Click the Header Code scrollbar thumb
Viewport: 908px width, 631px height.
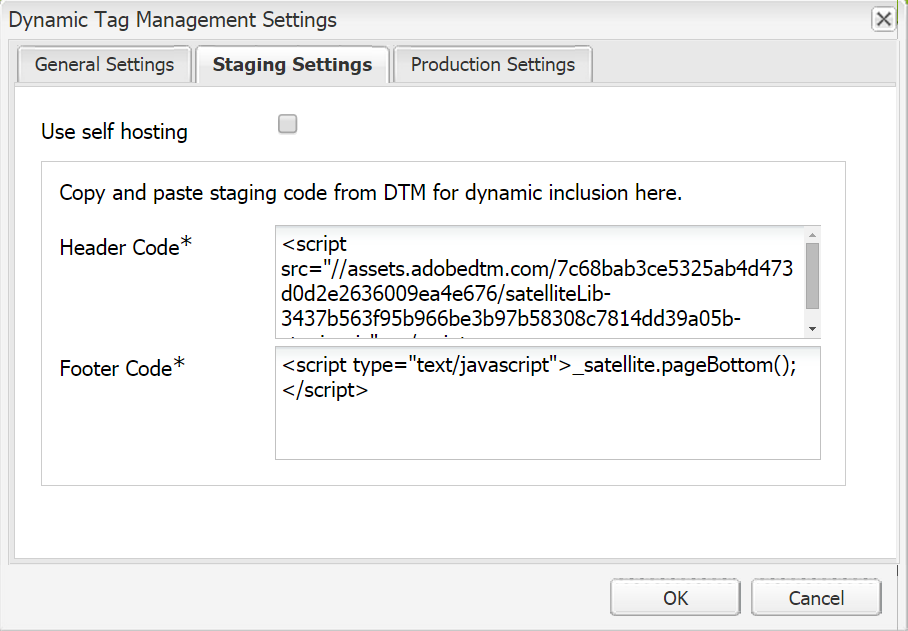pos(812,275)
